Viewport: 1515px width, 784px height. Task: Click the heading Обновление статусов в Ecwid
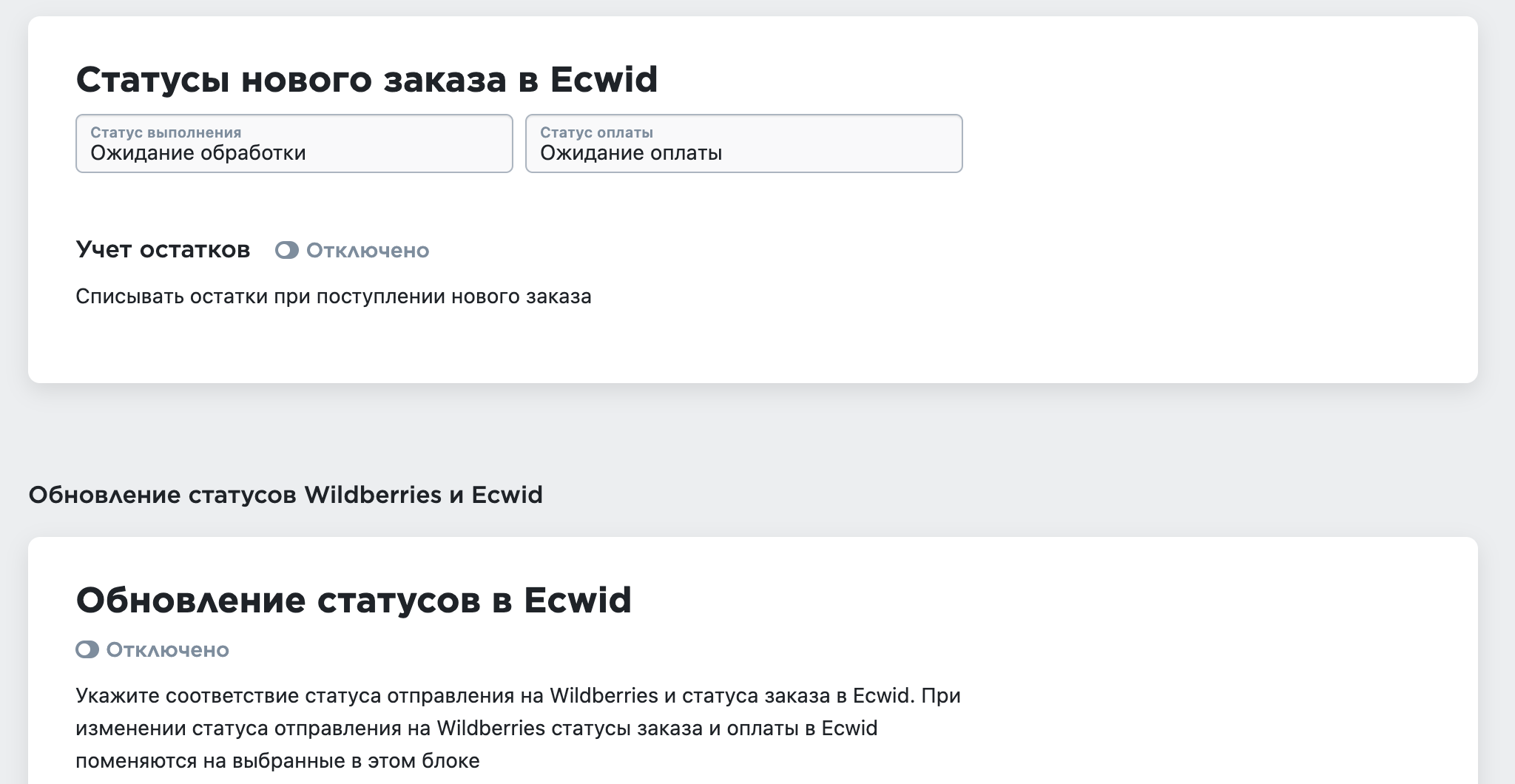click(354, 600)
